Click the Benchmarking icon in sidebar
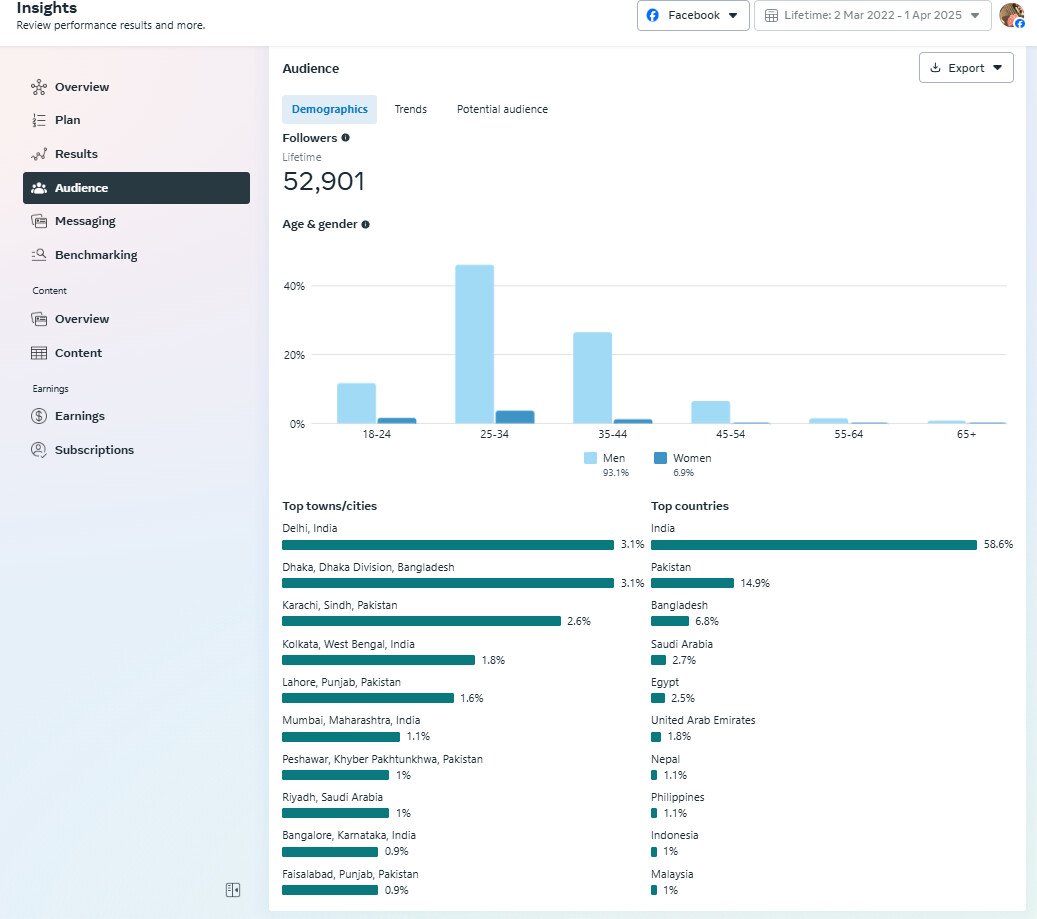Screen dimensions: 1037x919 coord(39,255)
